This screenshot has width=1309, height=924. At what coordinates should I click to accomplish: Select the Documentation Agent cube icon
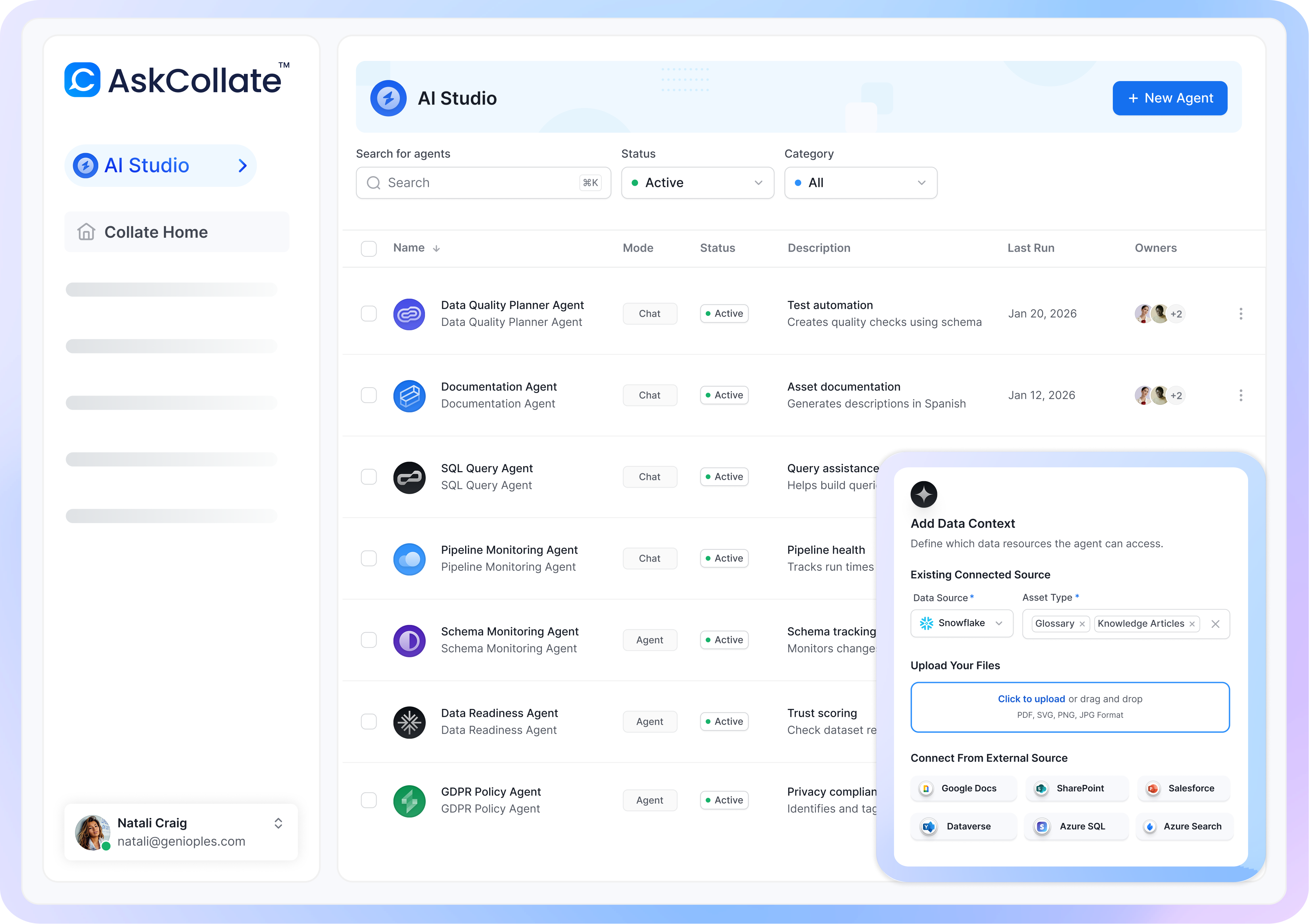(409, 395)
